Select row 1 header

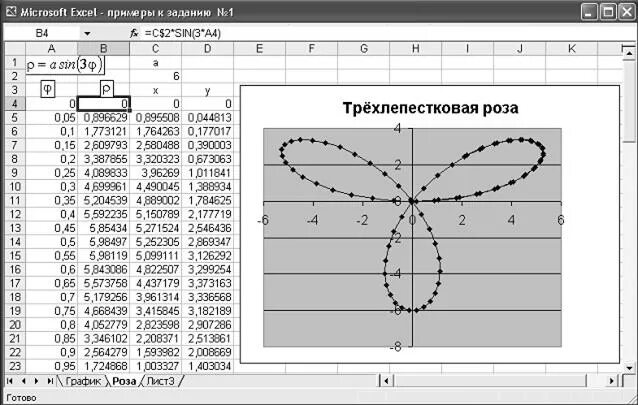tap(15, 62)
